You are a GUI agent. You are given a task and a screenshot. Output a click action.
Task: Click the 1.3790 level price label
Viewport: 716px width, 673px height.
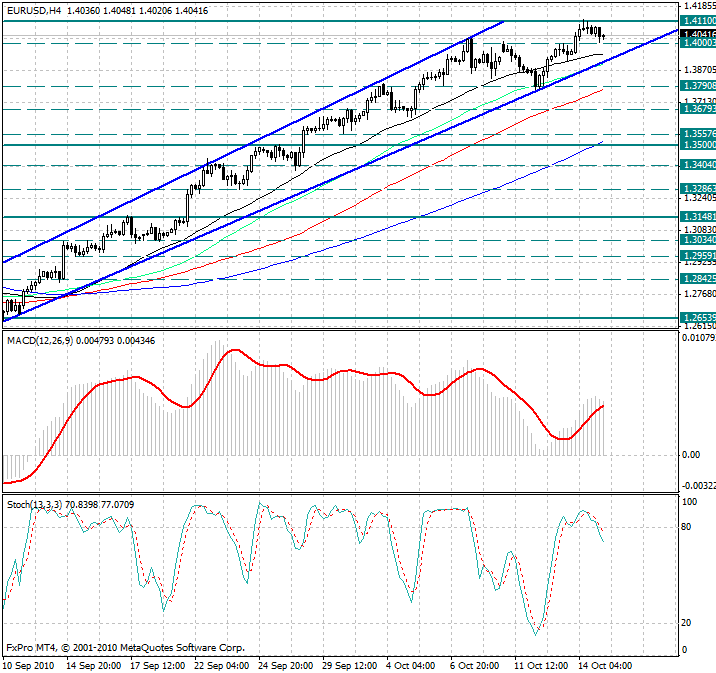698,86
